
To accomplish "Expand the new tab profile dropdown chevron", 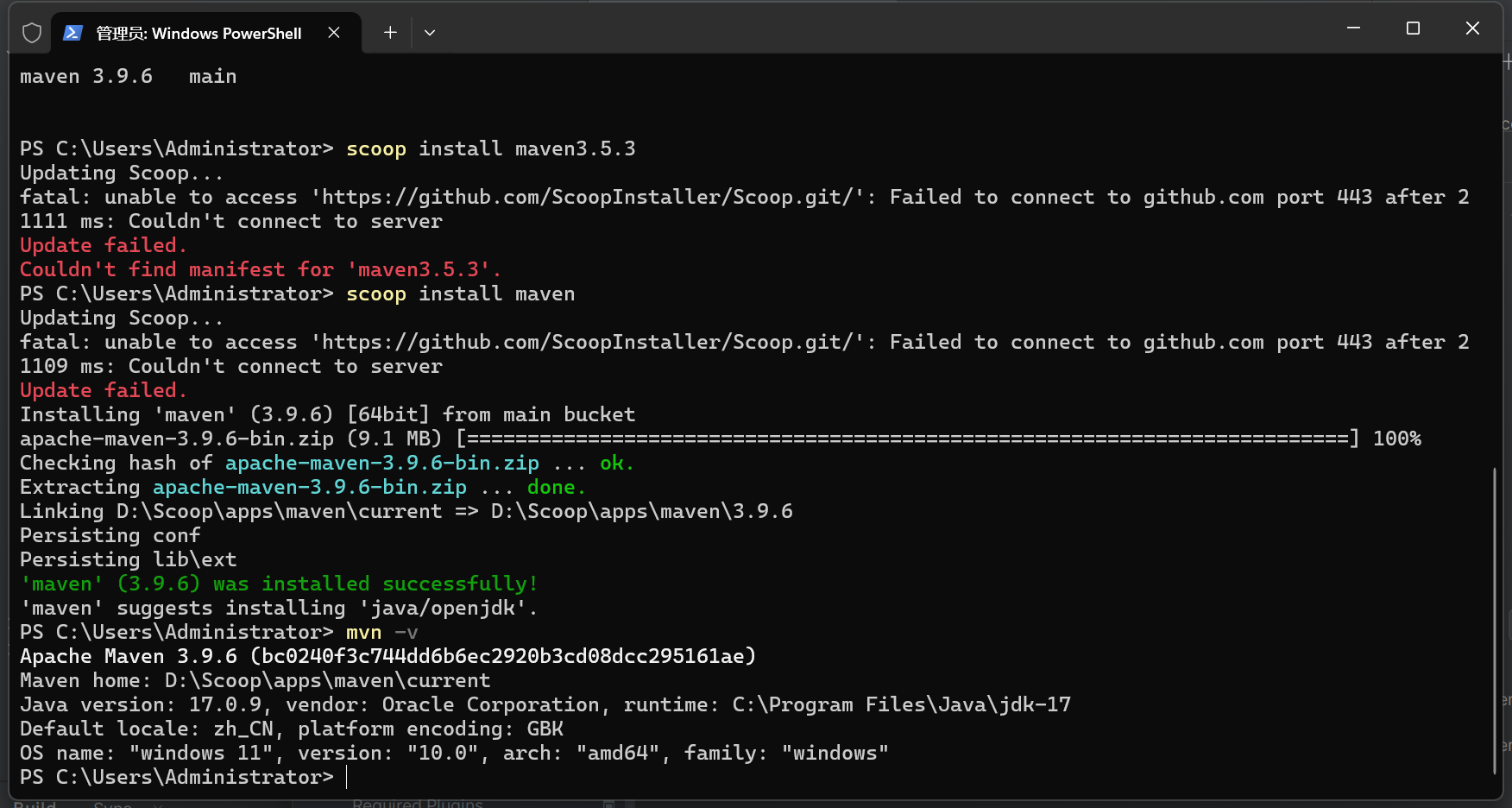I will 430,33.
